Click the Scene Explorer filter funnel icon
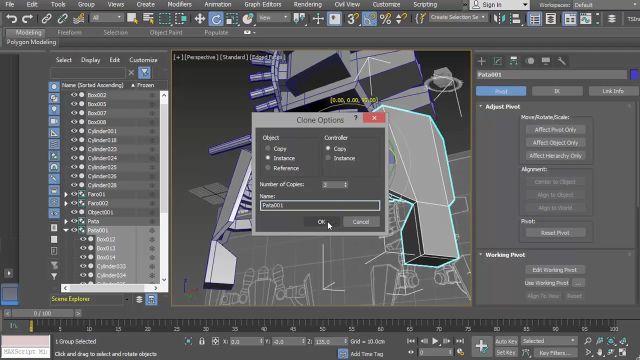This screenshot has height=360, width=640. pyautogui.click(x=144, y=73)
